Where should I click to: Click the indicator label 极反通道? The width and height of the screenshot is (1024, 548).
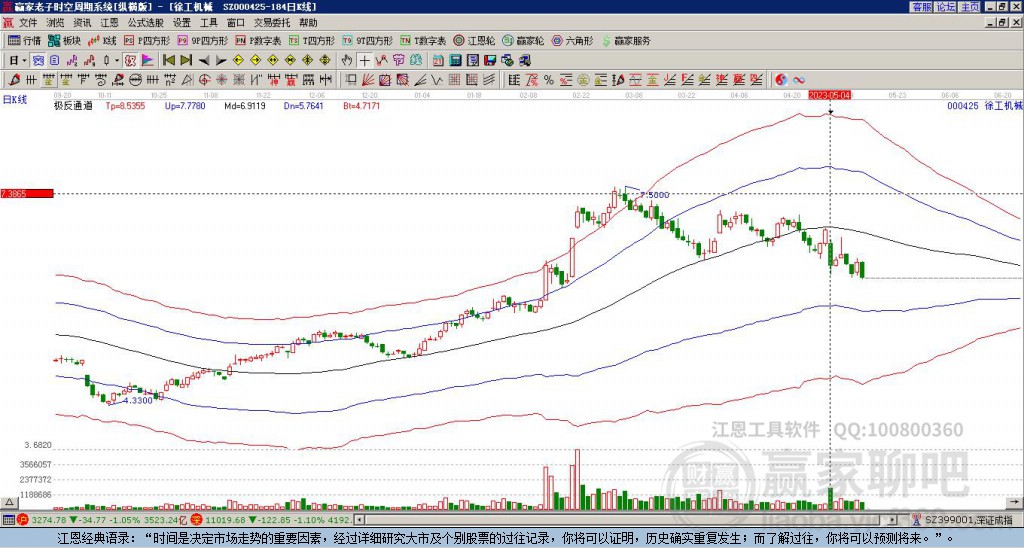73,105
